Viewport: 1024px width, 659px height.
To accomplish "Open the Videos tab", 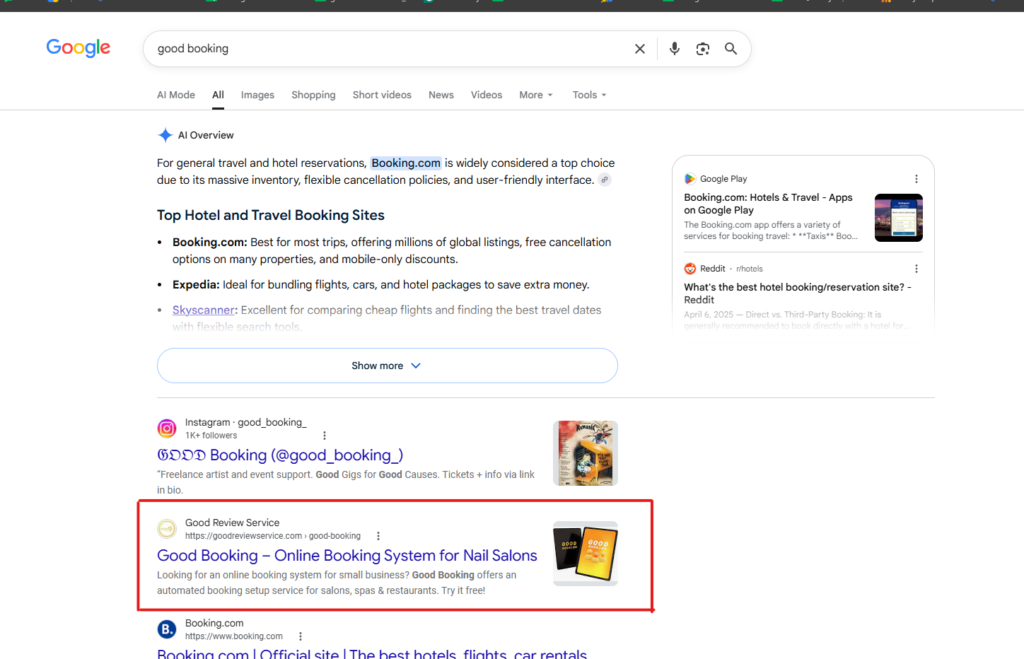I will pos(487,95).
